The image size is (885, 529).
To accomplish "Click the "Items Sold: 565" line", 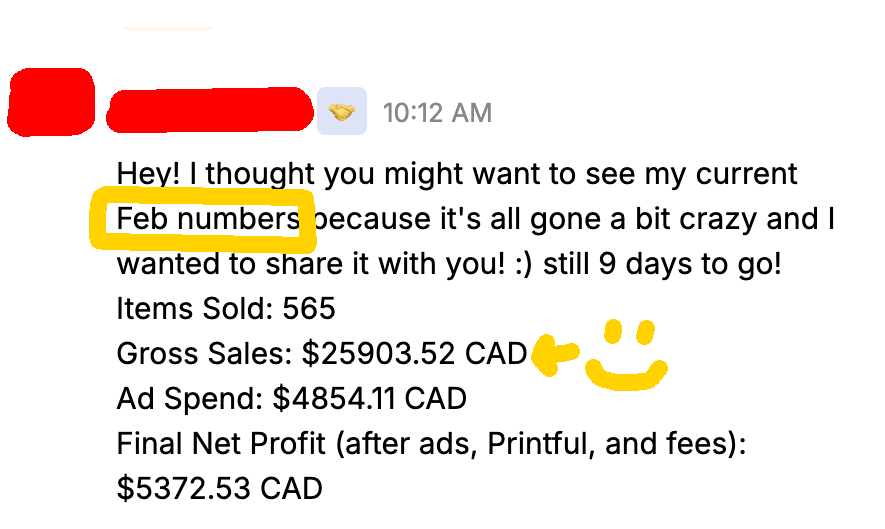I will [x=226, y=309].
